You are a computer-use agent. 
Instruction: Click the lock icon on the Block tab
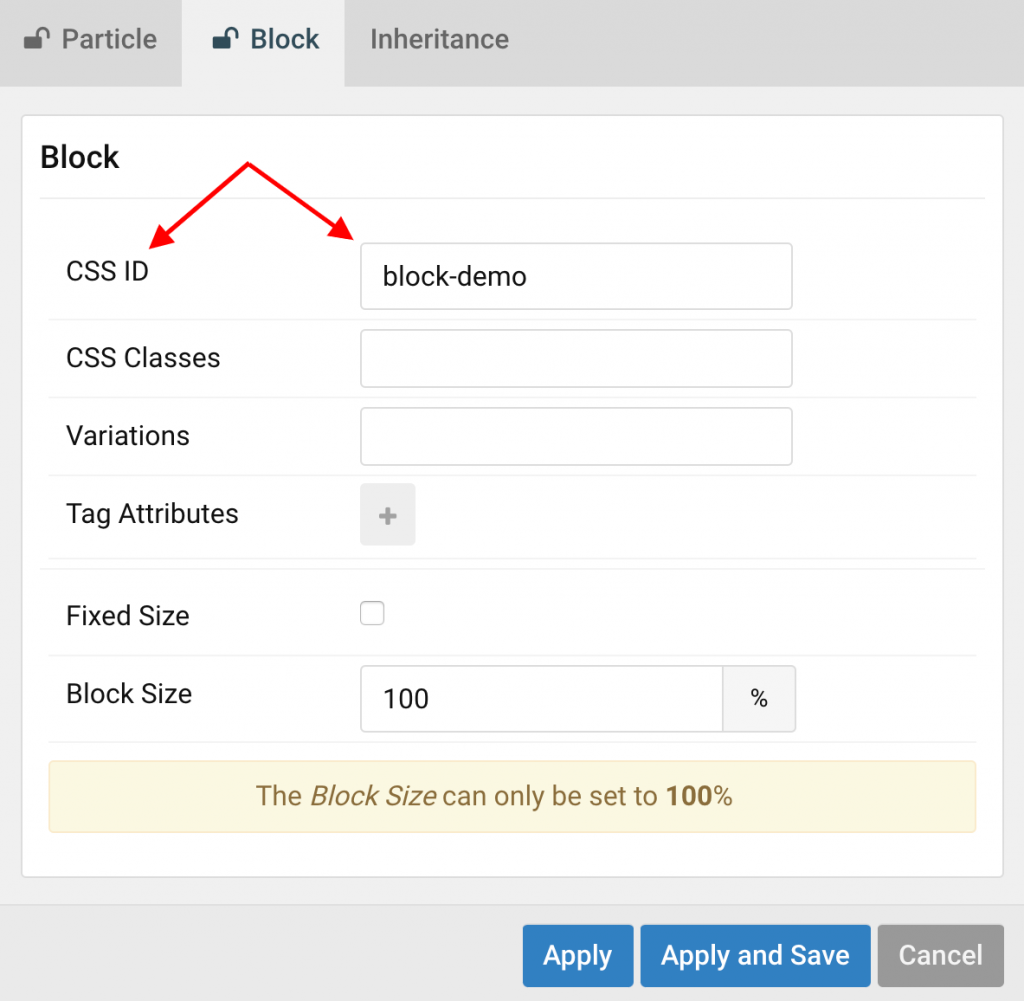point(223,38)
